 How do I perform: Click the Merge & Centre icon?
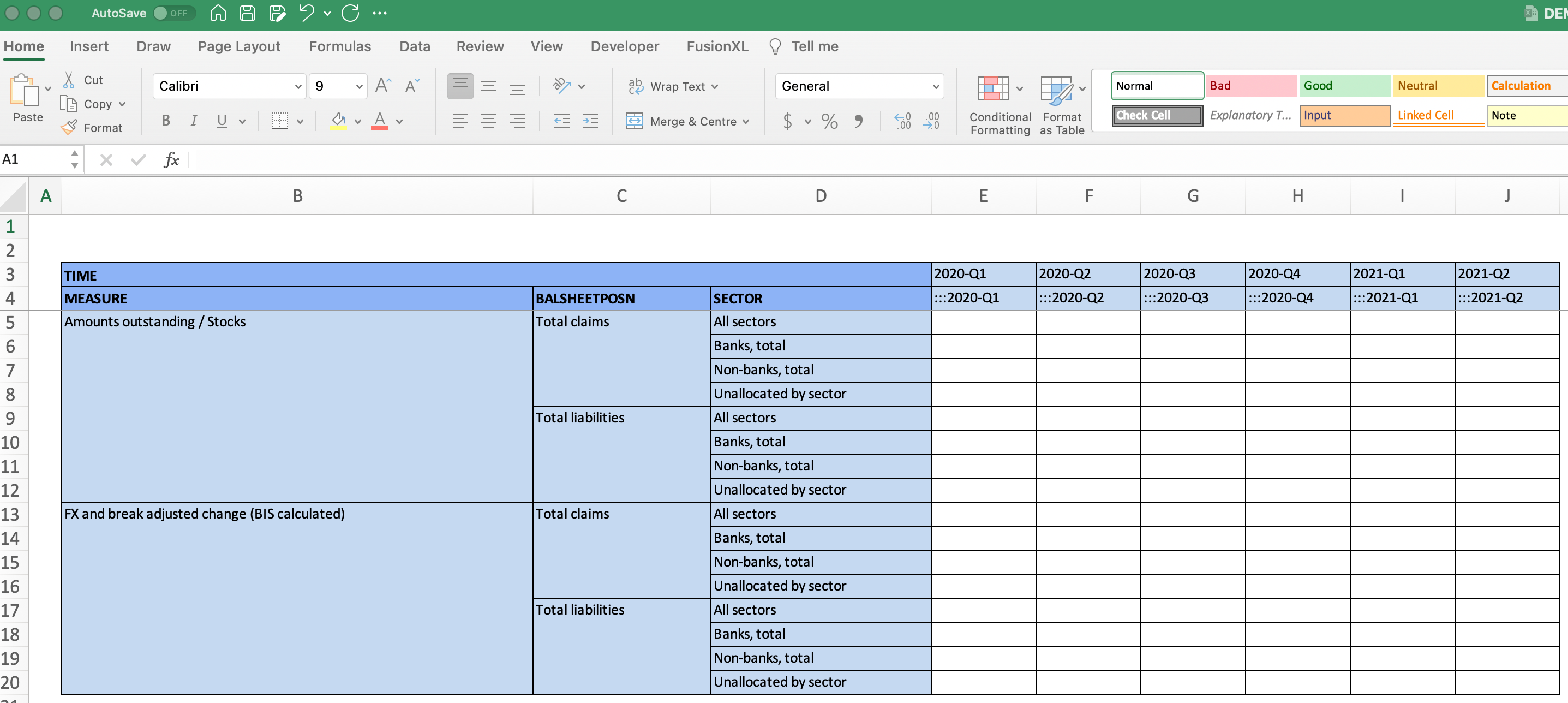click(x=635, y=121)
